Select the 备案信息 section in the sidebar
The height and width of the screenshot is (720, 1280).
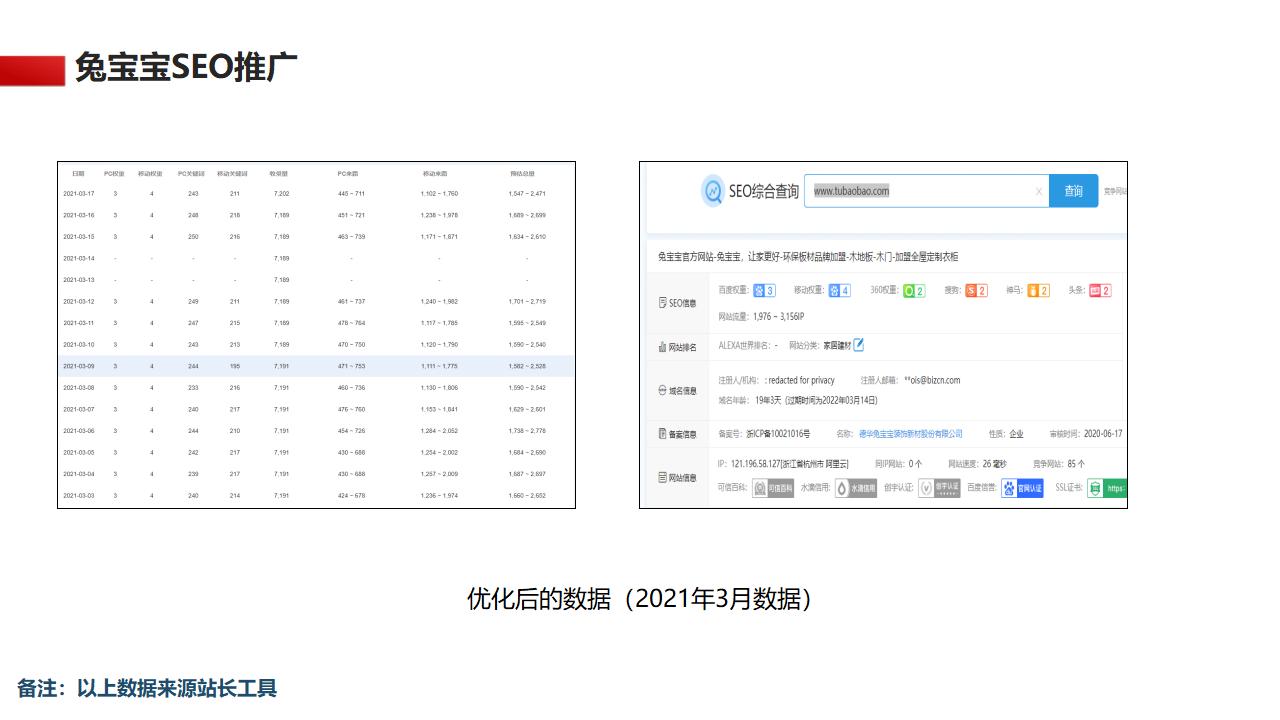(680, 434)
